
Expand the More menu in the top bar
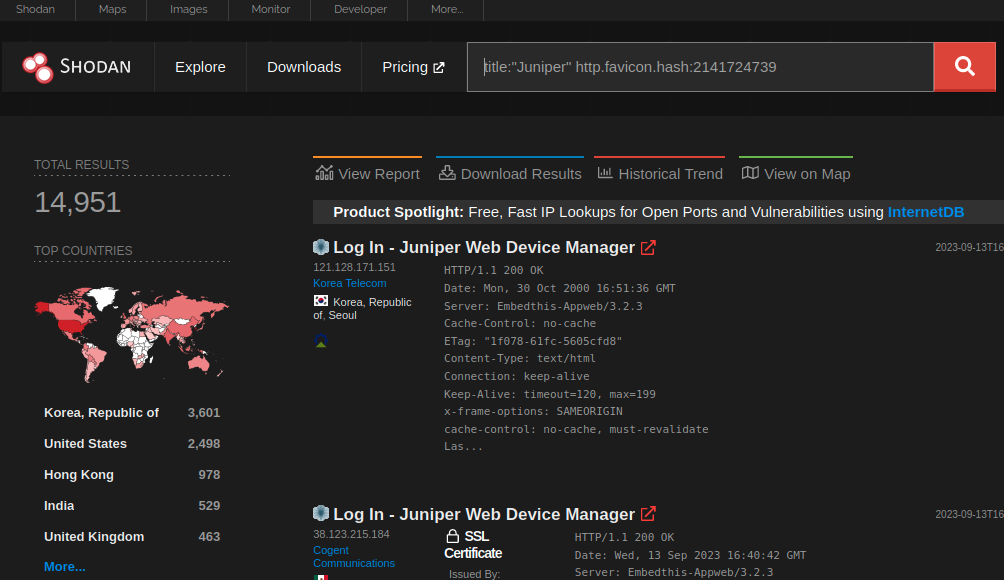coord(446,9)
